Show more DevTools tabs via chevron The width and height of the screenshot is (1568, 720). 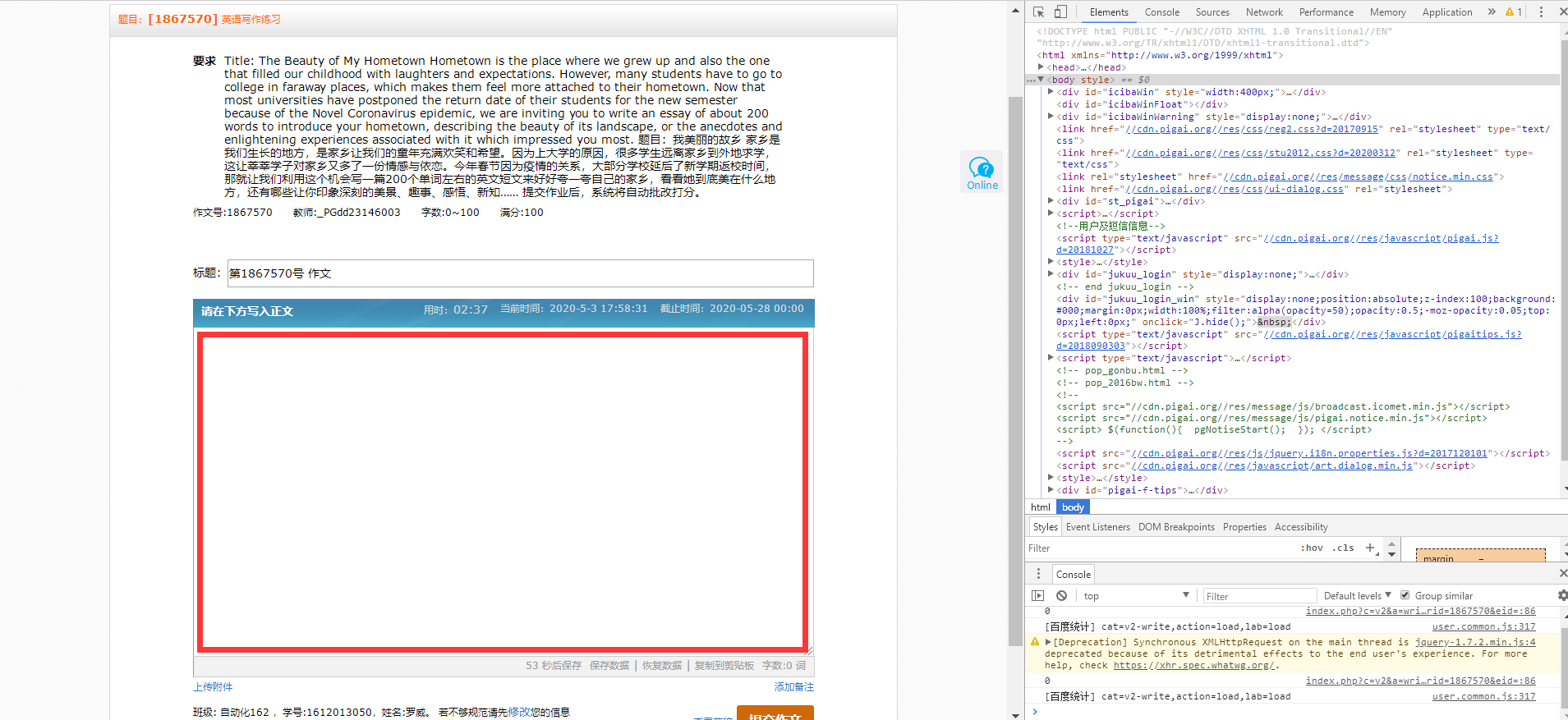[1492, 11]
